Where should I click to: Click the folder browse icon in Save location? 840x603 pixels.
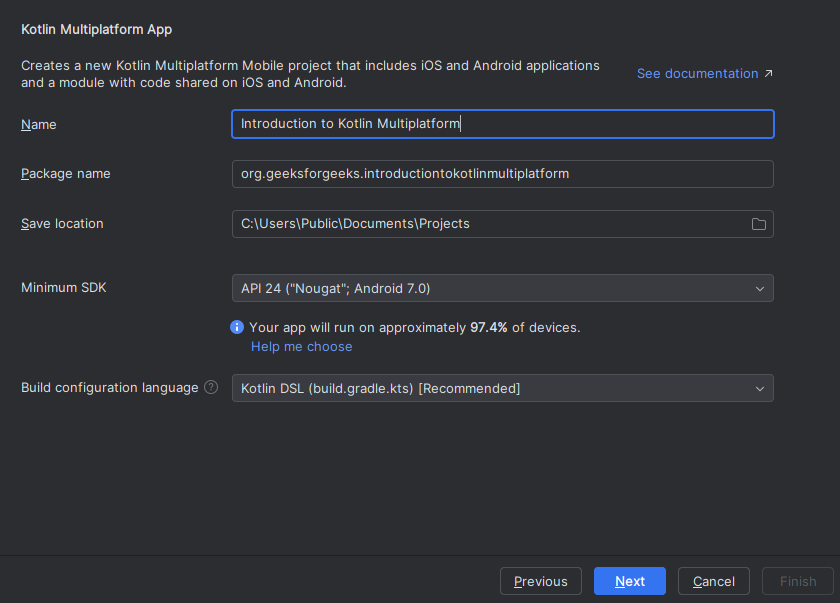click(x=759, y=224)
